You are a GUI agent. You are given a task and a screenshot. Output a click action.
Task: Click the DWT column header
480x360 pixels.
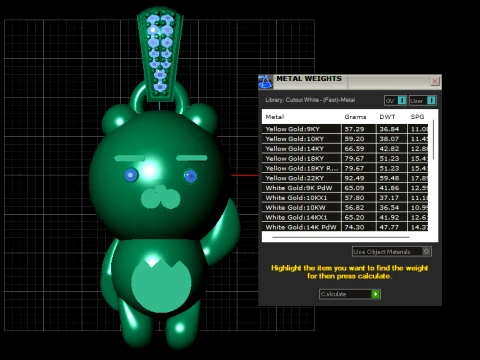(x=387, y=117)
